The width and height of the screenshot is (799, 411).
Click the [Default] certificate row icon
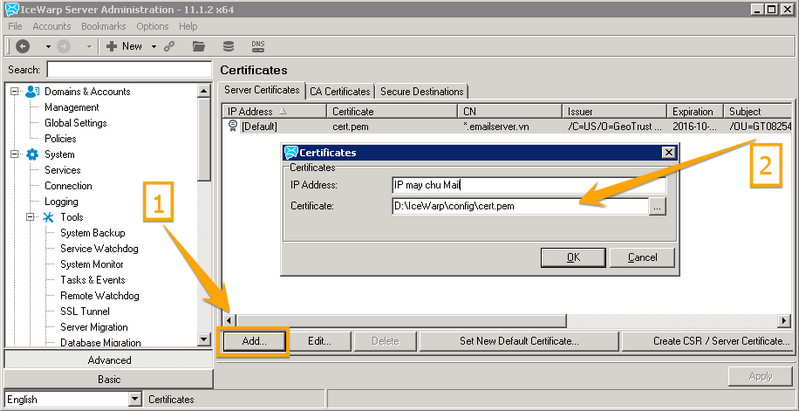click(232, 127)
